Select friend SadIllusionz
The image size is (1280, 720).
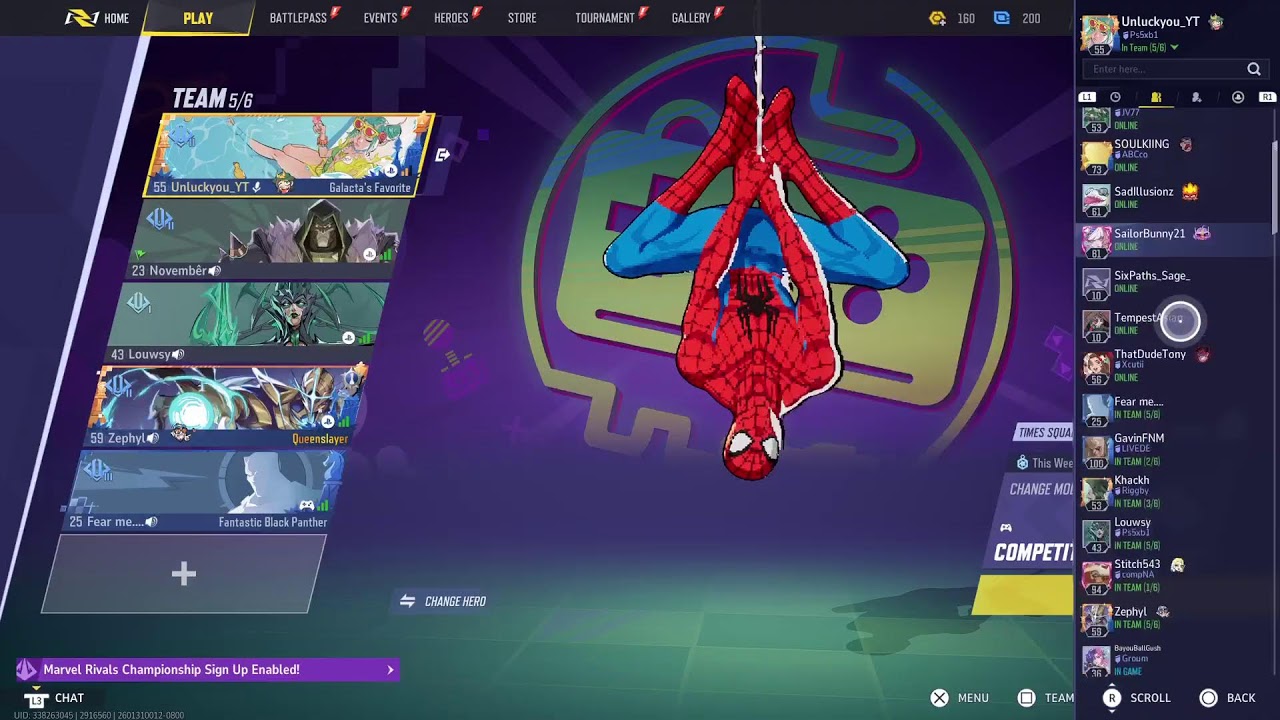point(1174,198)
